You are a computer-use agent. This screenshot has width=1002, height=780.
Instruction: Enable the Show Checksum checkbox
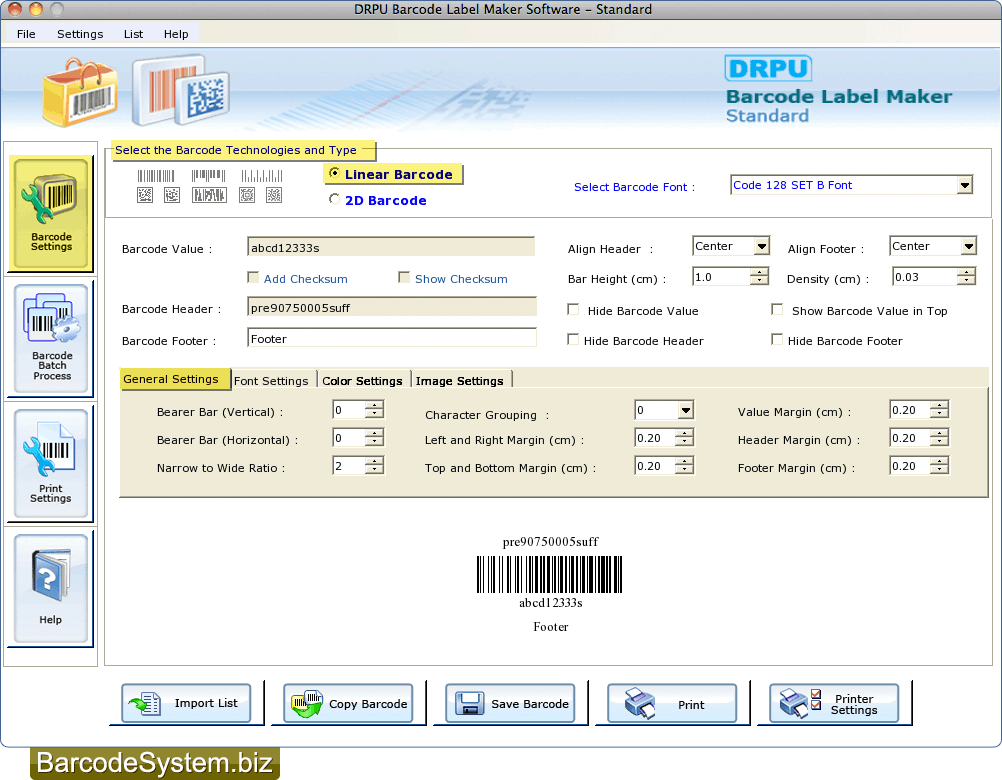point(404,277)
